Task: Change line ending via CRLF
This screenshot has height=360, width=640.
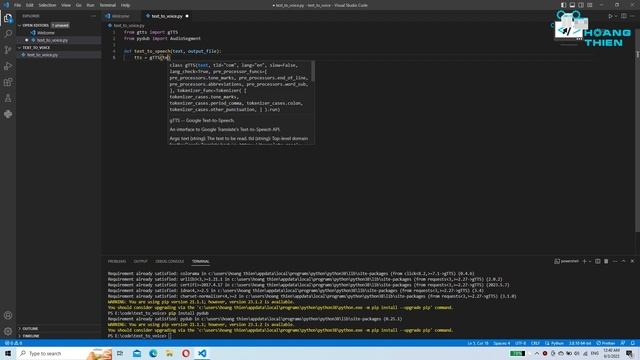Action: 535,343
